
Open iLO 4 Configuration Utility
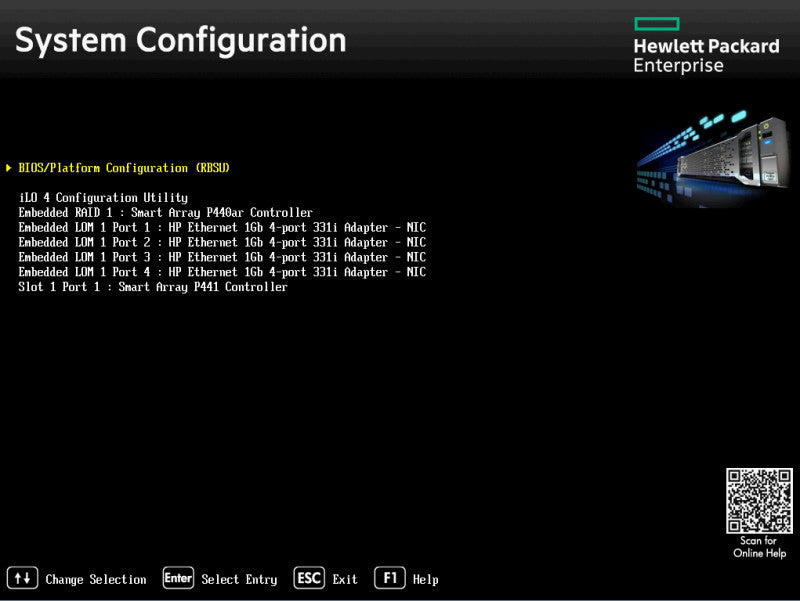(104, 197)
